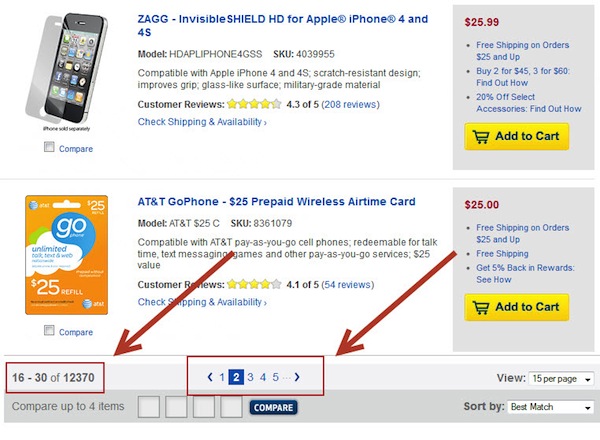Open the 15 per page View dropdown

pyautogui.click(x=559, y=380)
